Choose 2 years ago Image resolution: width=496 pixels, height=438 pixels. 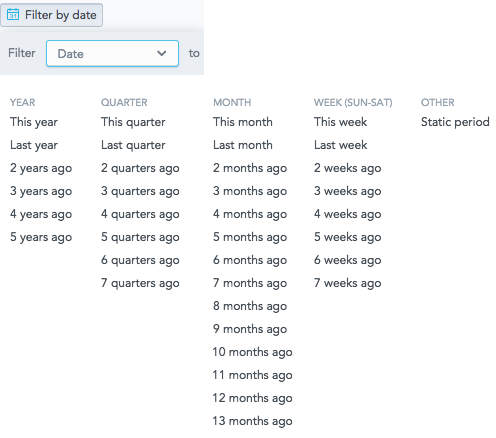click(x=41, y=168)
